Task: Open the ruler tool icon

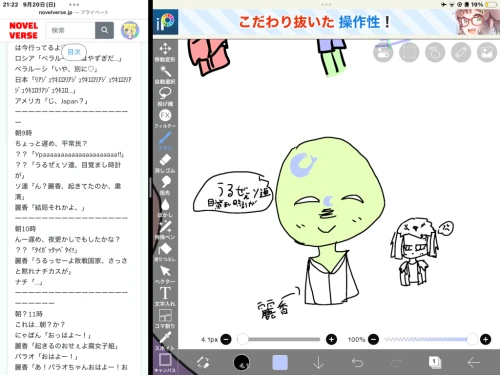Action: (461, 52)
